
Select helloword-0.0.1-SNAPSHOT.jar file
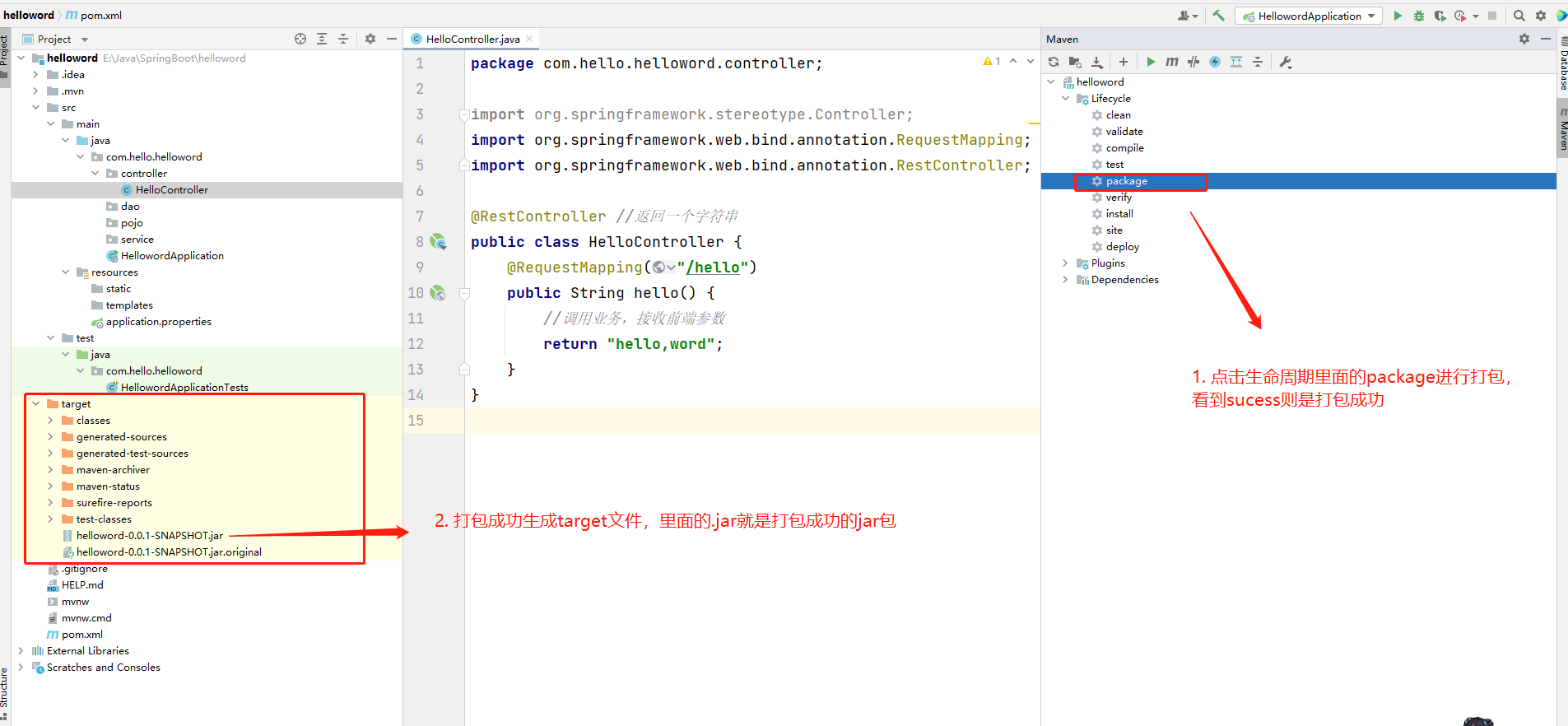149,535
